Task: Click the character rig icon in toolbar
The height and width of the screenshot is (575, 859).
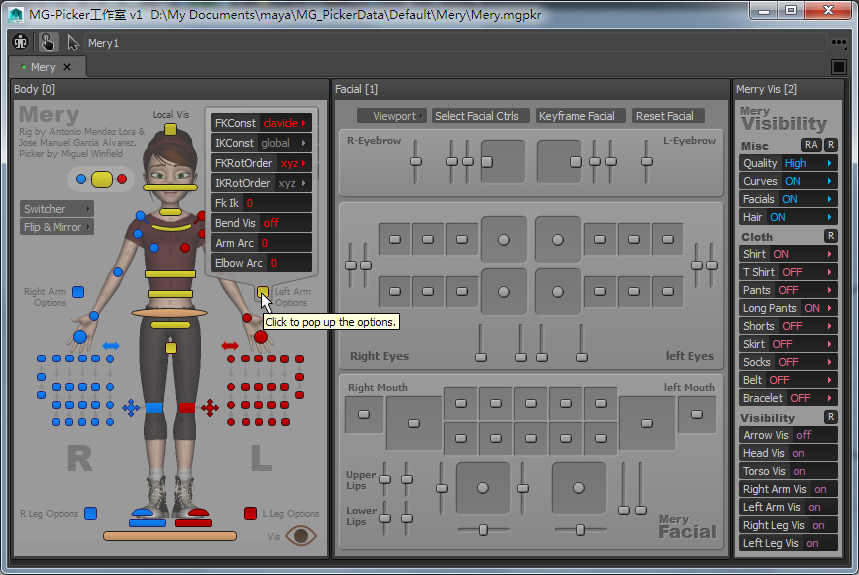Action: pos(21,42)
